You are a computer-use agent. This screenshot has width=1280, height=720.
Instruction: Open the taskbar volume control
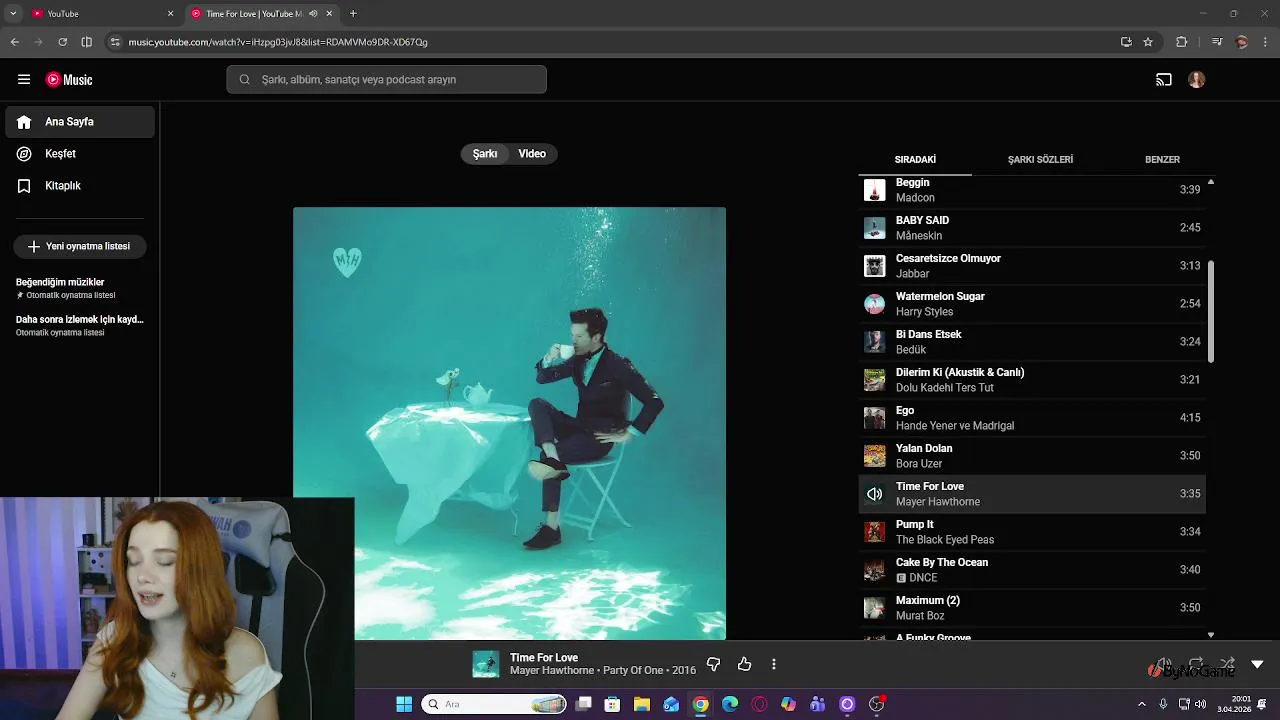click(1200, 704)
